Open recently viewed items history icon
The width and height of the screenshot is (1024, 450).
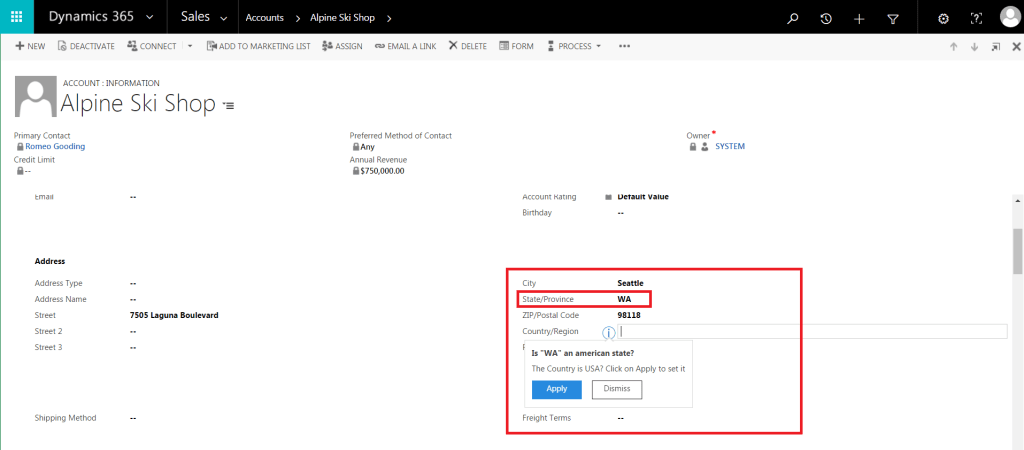(x=826, y=18)
